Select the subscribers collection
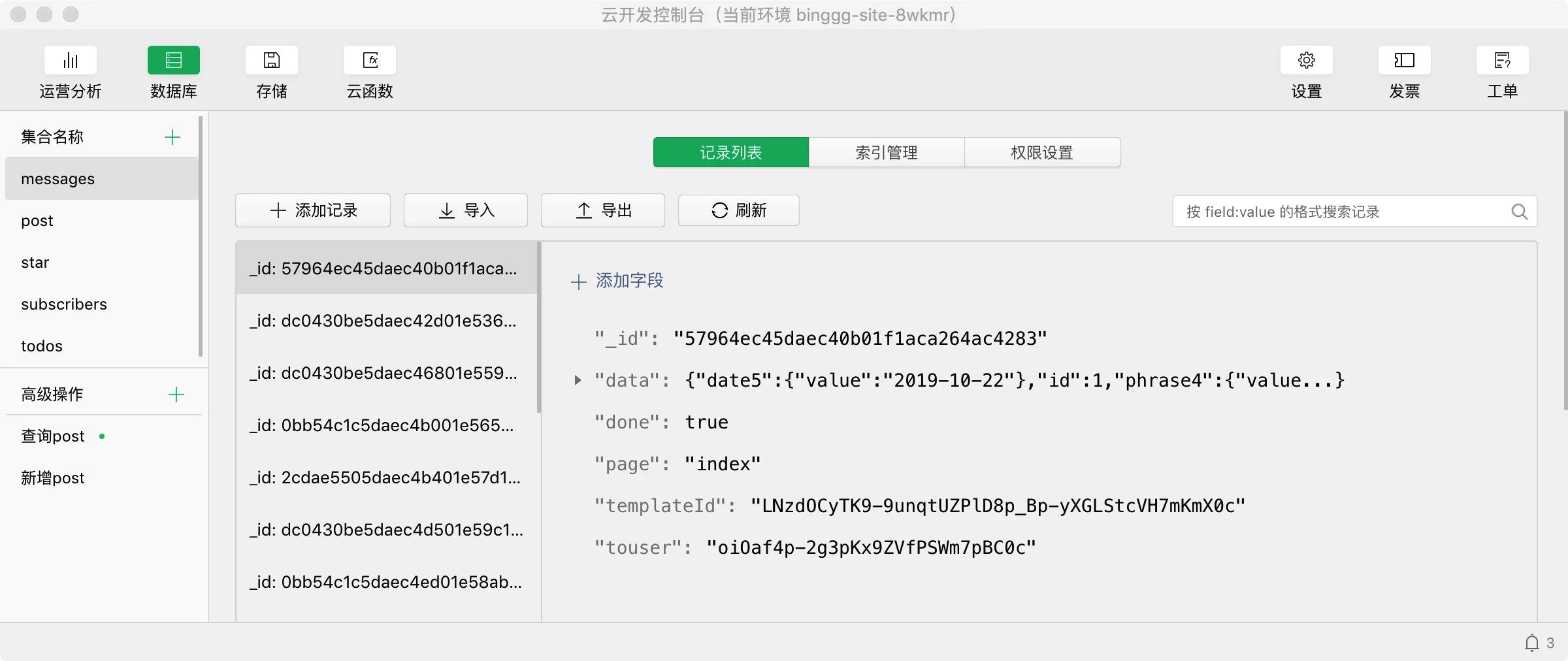This screenshot has height=661, width=1568. 102,304
